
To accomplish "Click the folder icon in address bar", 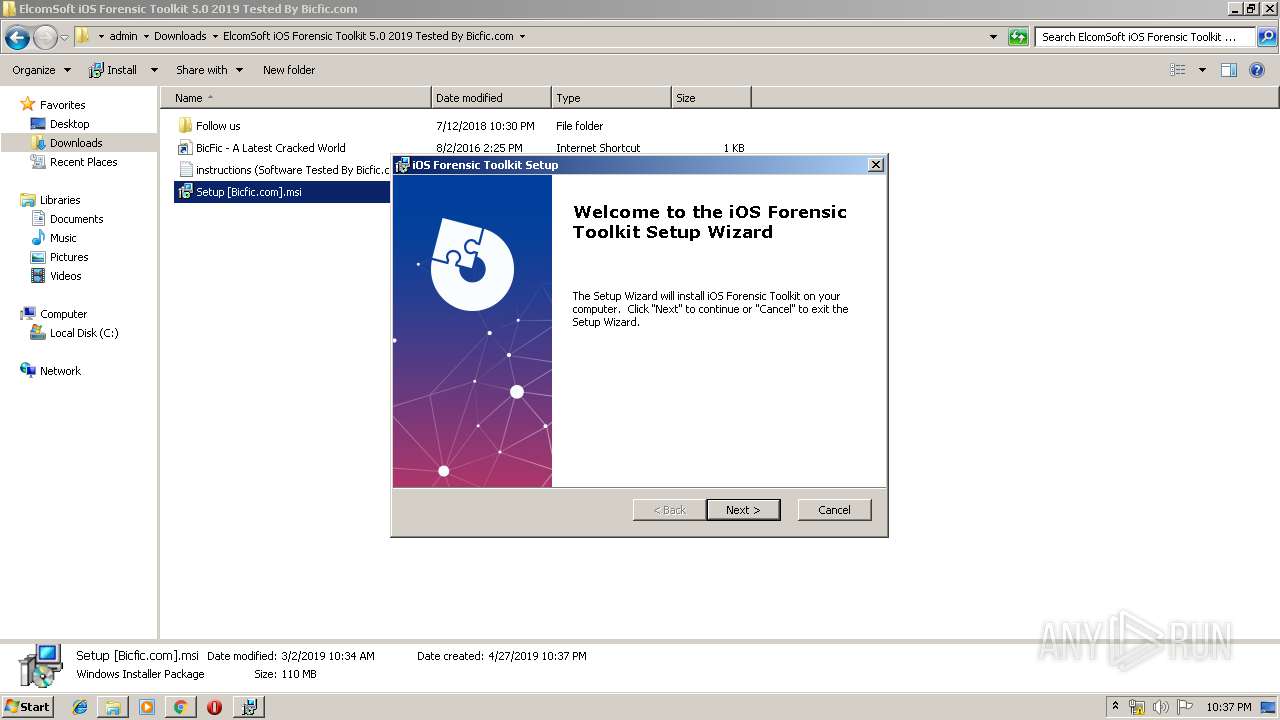I will click(83, 37).
